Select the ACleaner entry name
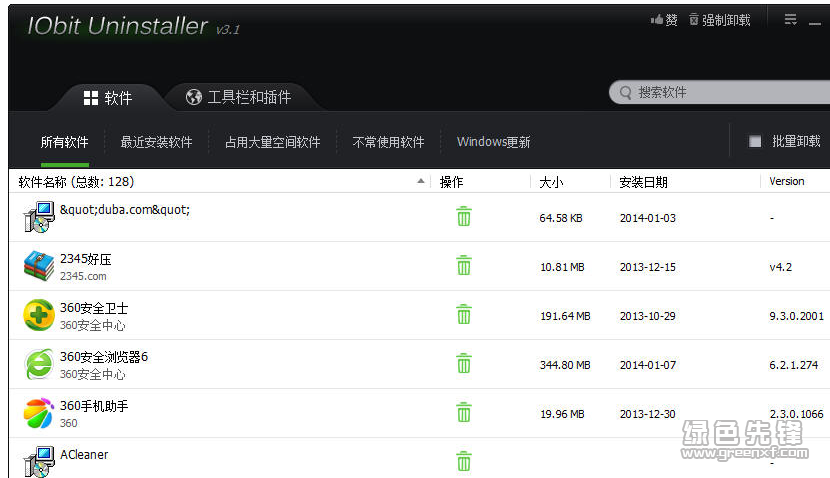 84,455
